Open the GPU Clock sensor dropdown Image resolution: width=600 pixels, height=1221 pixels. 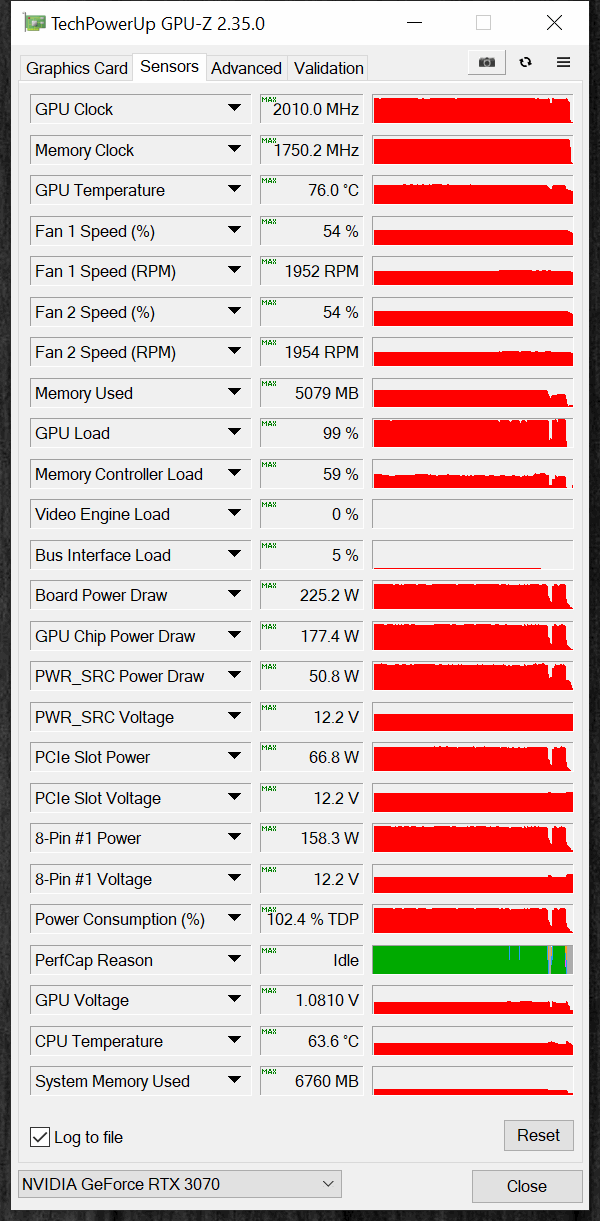234,109
